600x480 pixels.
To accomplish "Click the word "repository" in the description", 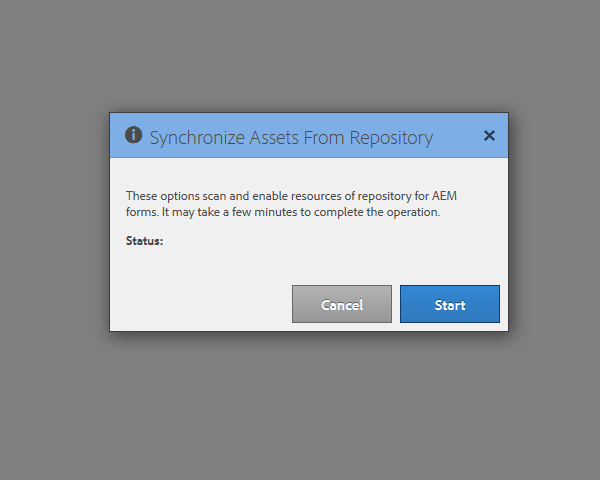I will tap(384, 196).
